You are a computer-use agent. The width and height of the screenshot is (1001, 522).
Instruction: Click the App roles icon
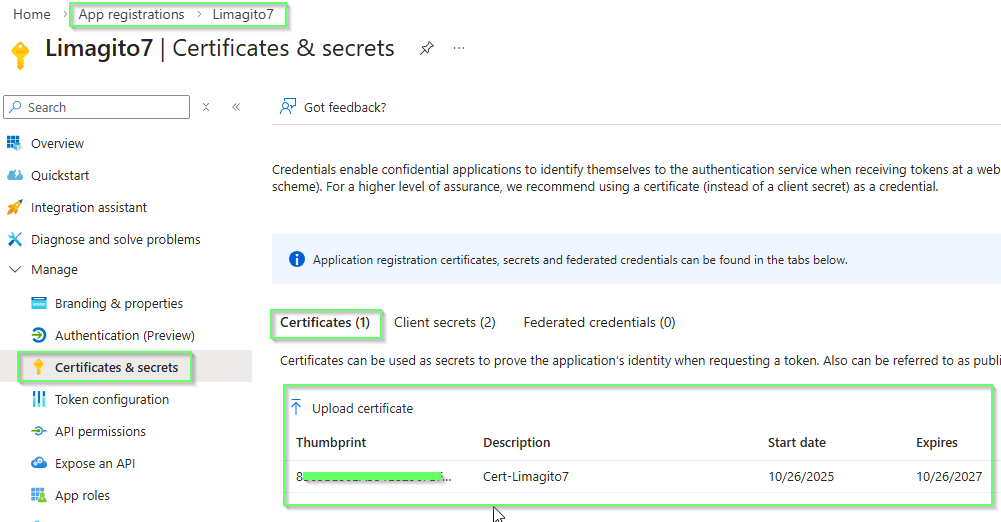coord(39,495)
